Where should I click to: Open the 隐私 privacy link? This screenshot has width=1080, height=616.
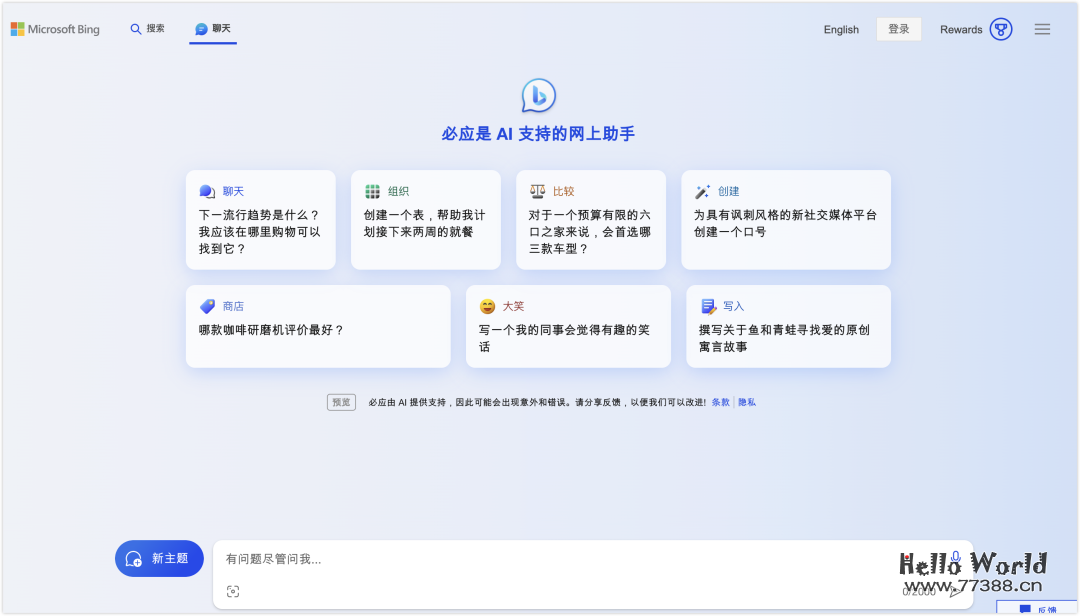[745, 401]
